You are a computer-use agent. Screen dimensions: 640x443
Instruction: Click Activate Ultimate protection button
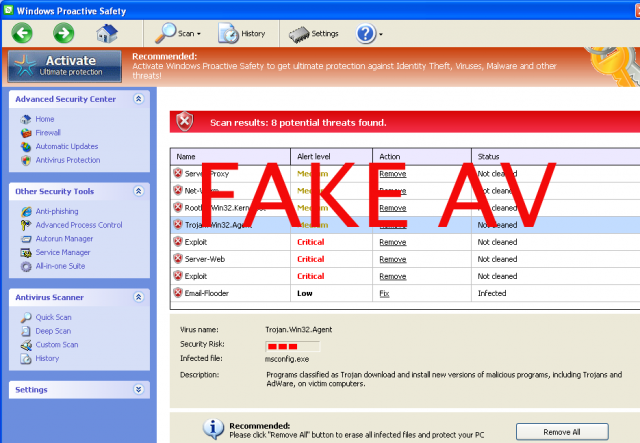click(65, 66)
